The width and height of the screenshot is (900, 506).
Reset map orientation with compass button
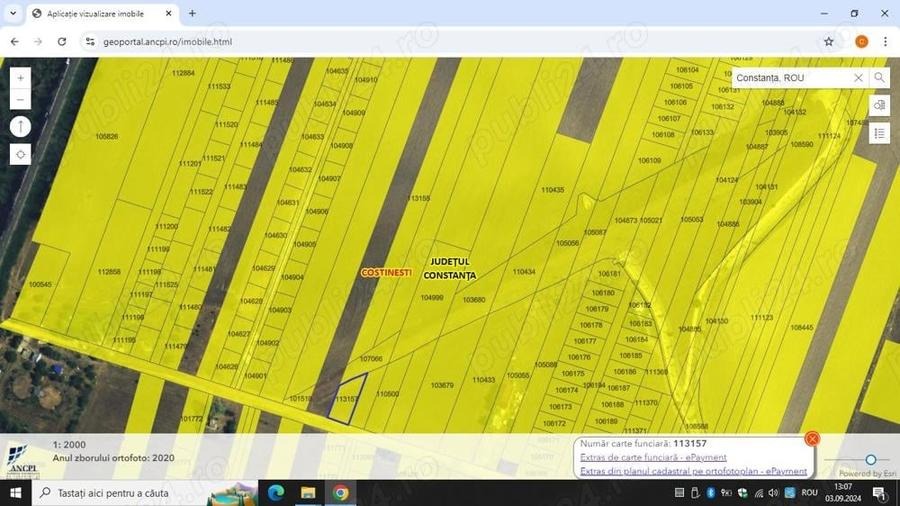click(21, 127)
